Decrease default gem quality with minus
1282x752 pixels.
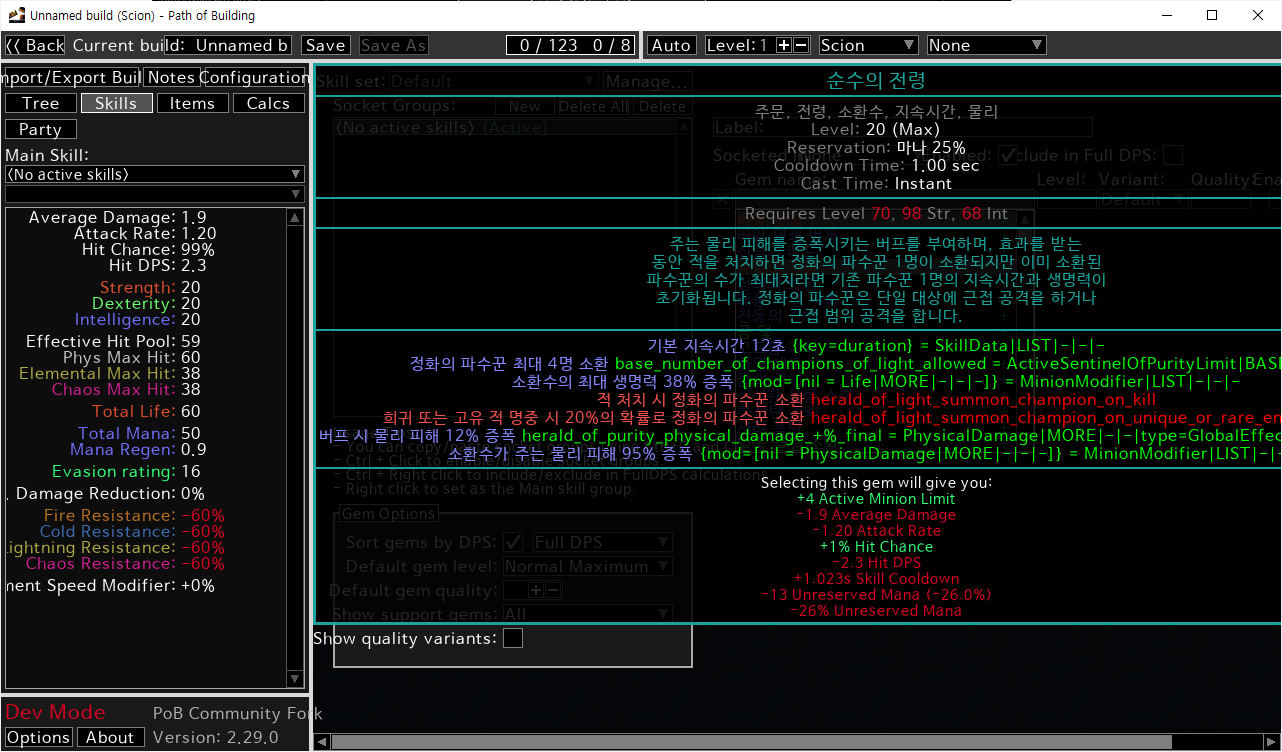tap(553, 590)
